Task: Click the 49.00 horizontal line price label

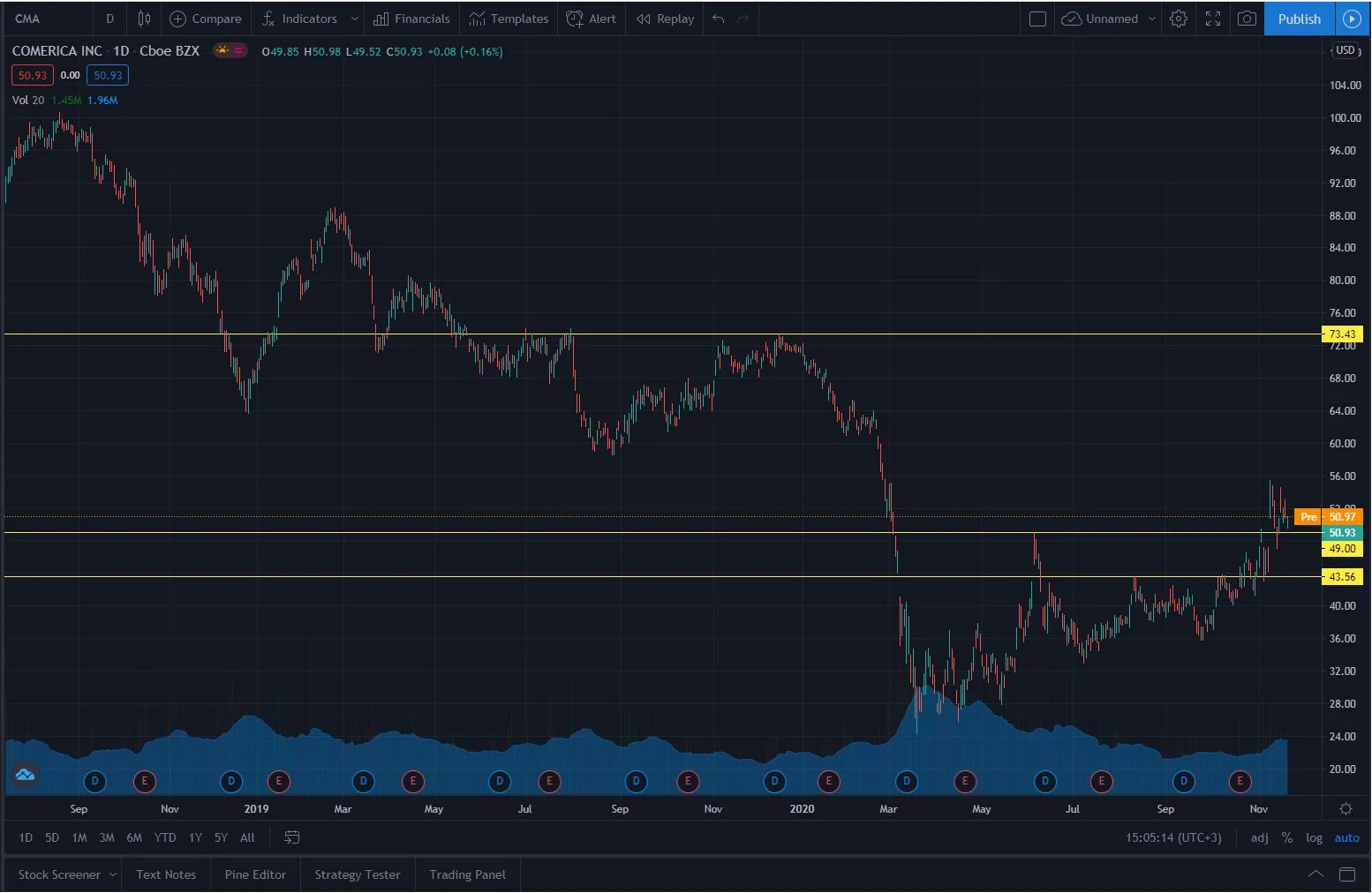Action: [x=1342, y=549]
